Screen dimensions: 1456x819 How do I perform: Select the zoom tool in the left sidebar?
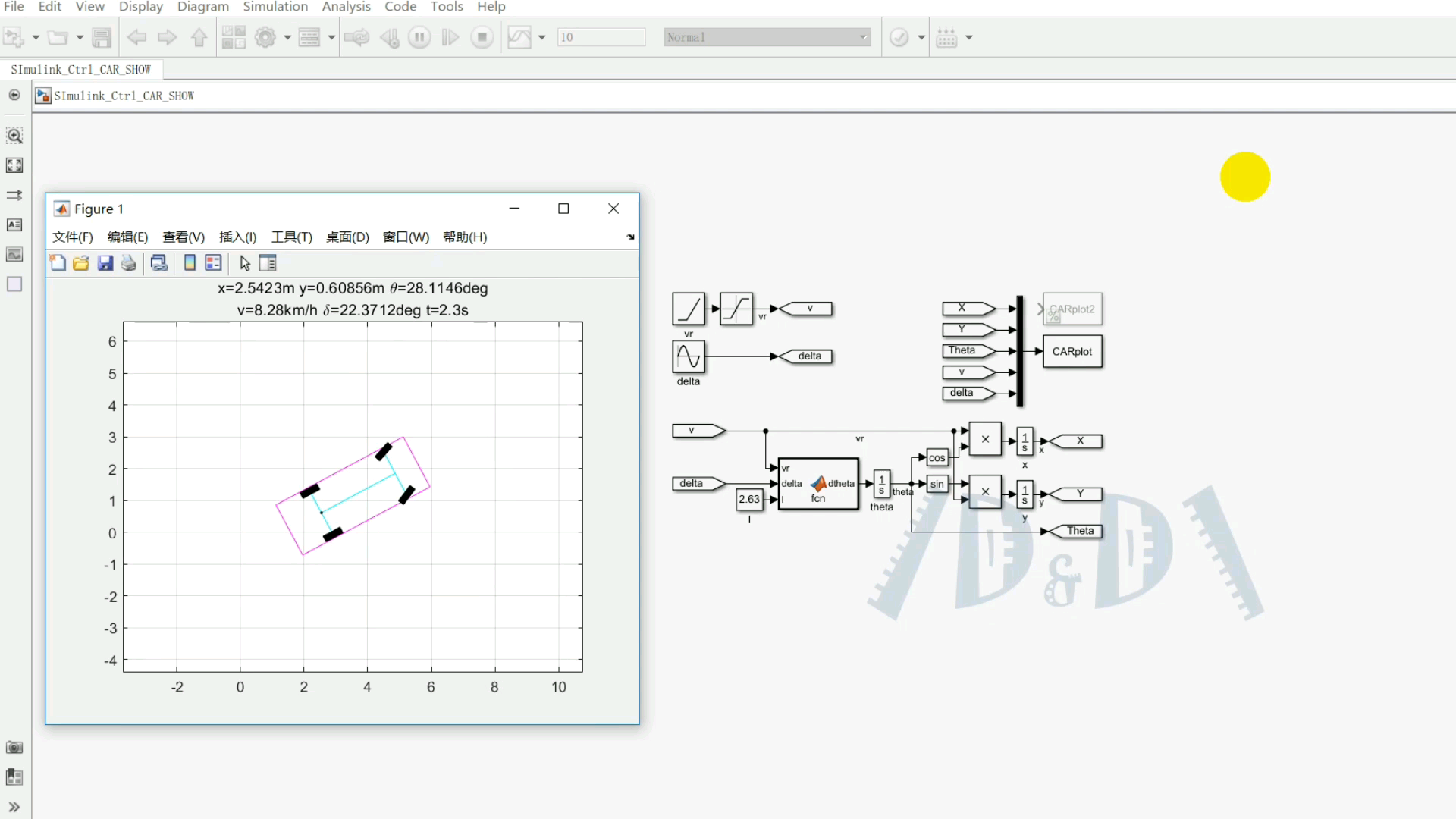coord(14,136)
